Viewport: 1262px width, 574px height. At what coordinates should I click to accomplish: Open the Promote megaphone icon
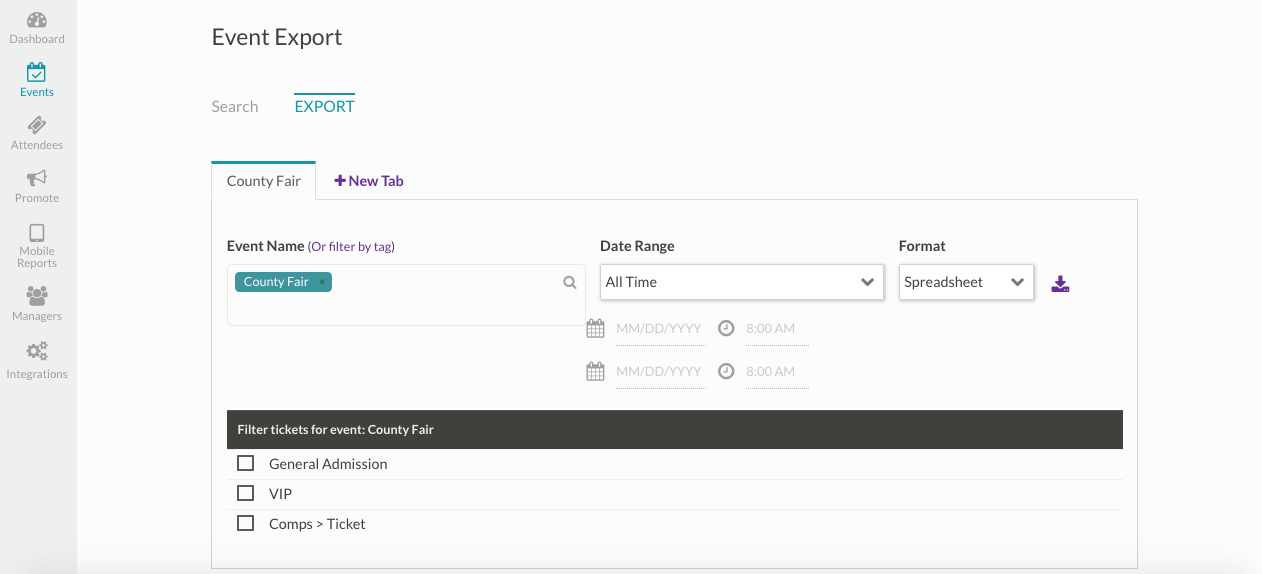click(37, 179)
